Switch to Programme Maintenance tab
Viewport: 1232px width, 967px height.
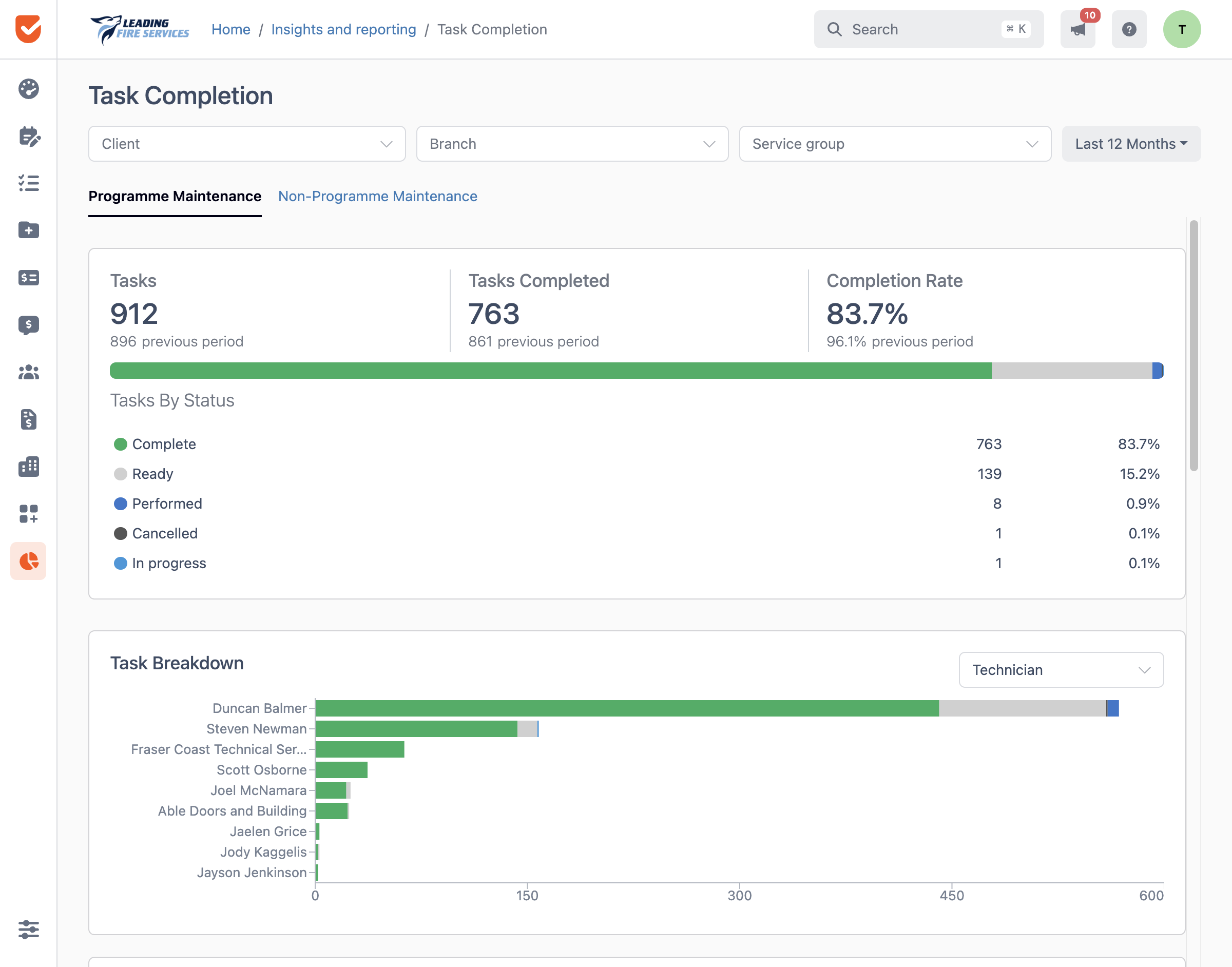pyautogui.click(x=175, y=197)
